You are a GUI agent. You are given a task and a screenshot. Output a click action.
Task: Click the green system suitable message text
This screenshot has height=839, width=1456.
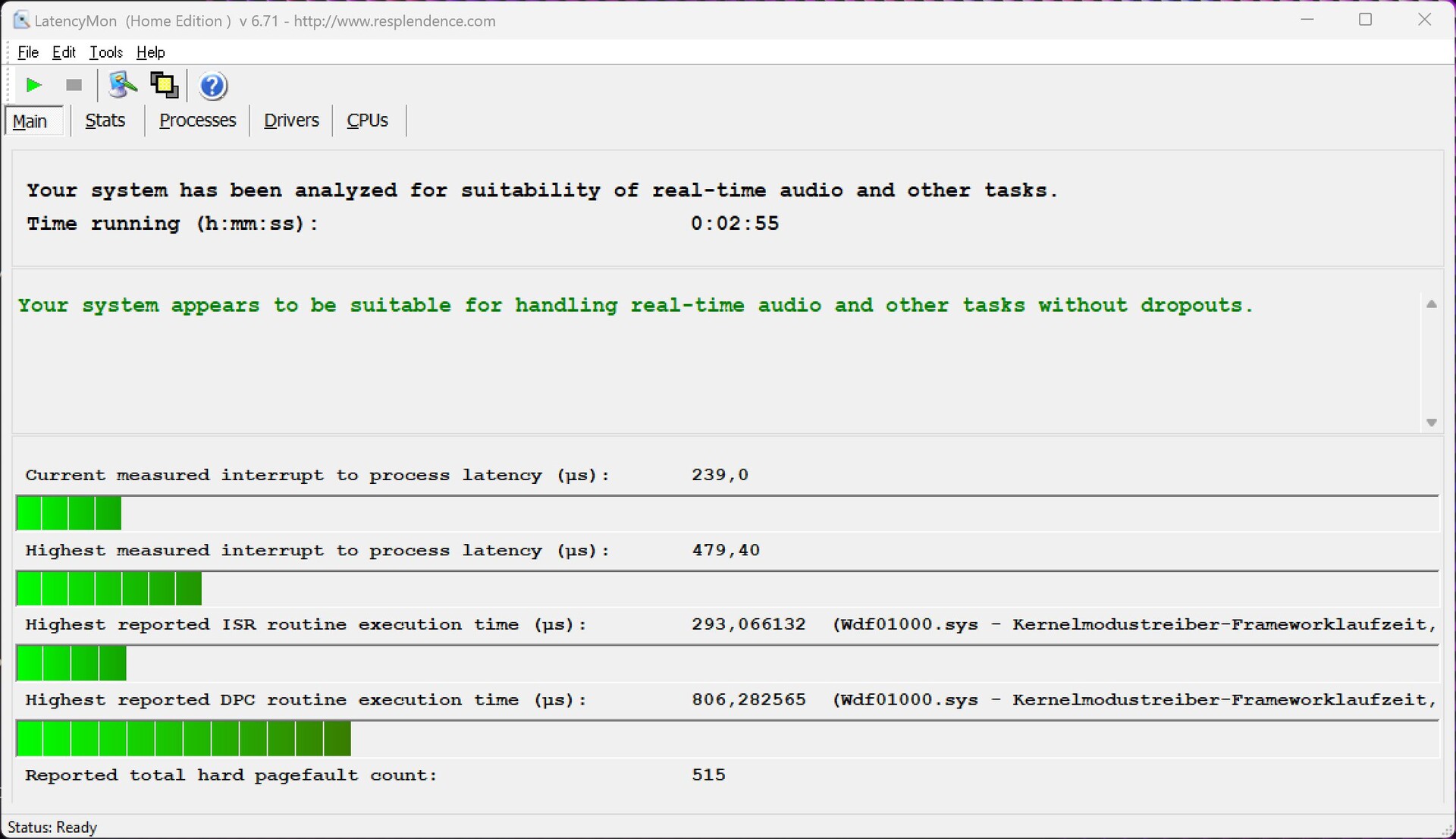click(635, 306)
